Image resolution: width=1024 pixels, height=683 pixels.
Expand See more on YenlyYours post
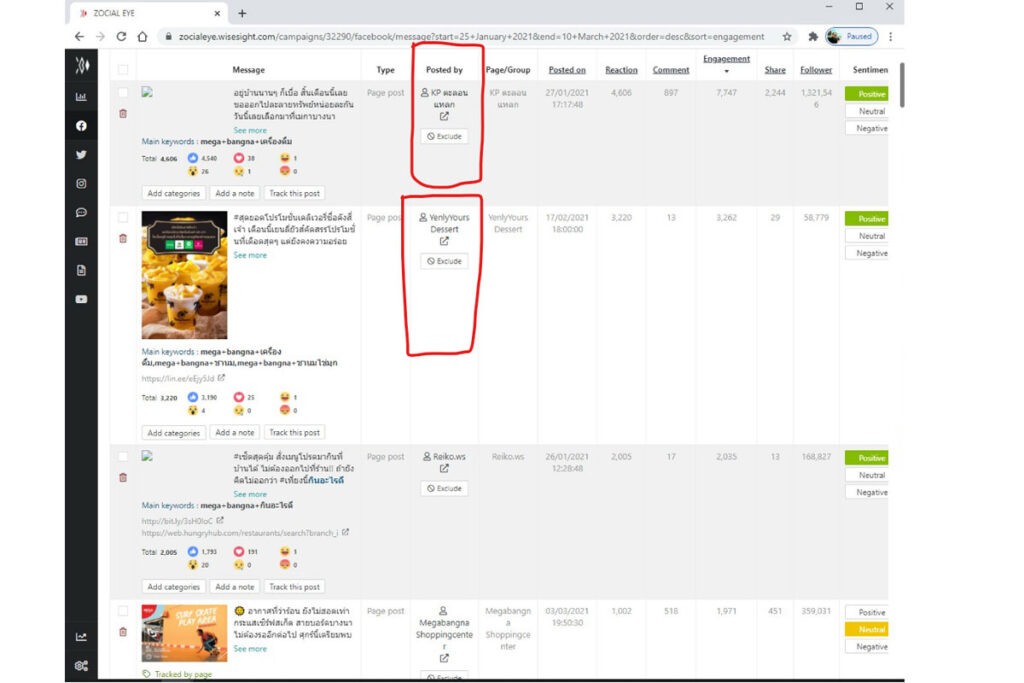[250, 255]
